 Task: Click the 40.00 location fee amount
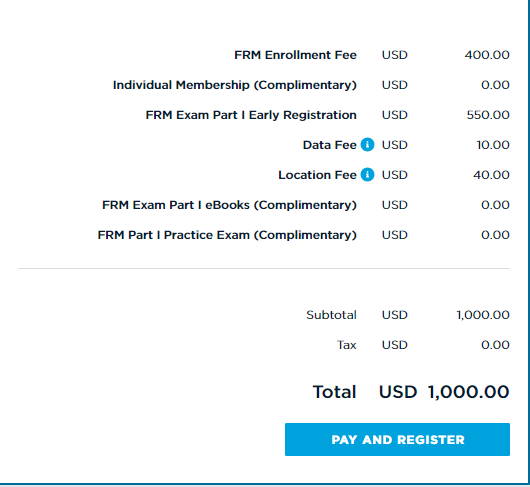pos(491,175)
